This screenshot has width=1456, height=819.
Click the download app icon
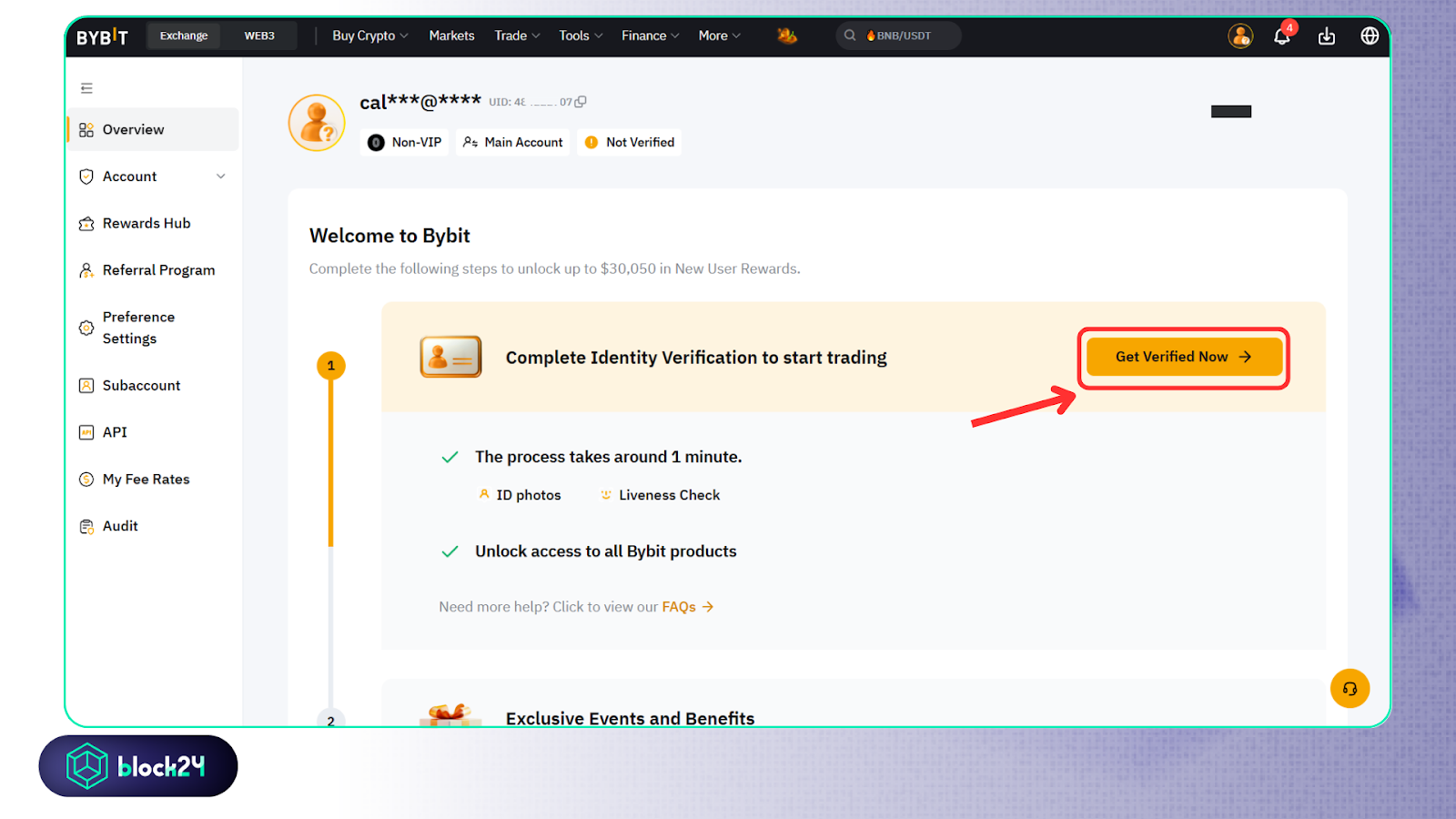(1327, 36)
